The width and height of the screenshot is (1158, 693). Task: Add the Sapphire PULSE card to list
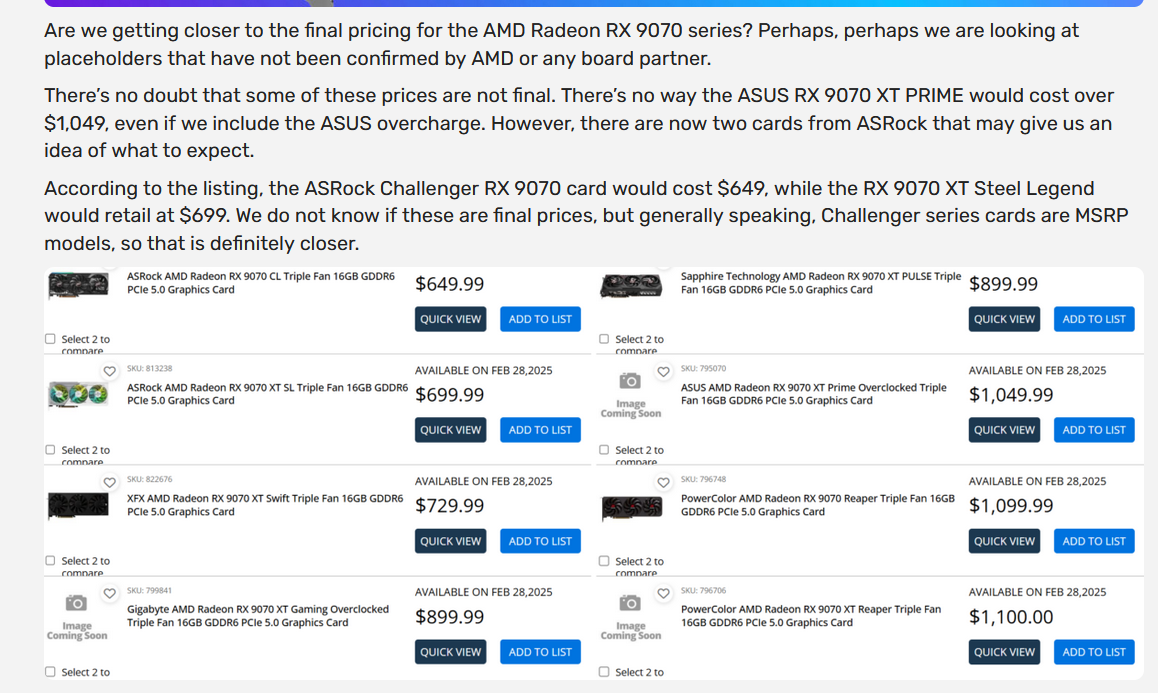[x=1094, y=319]
